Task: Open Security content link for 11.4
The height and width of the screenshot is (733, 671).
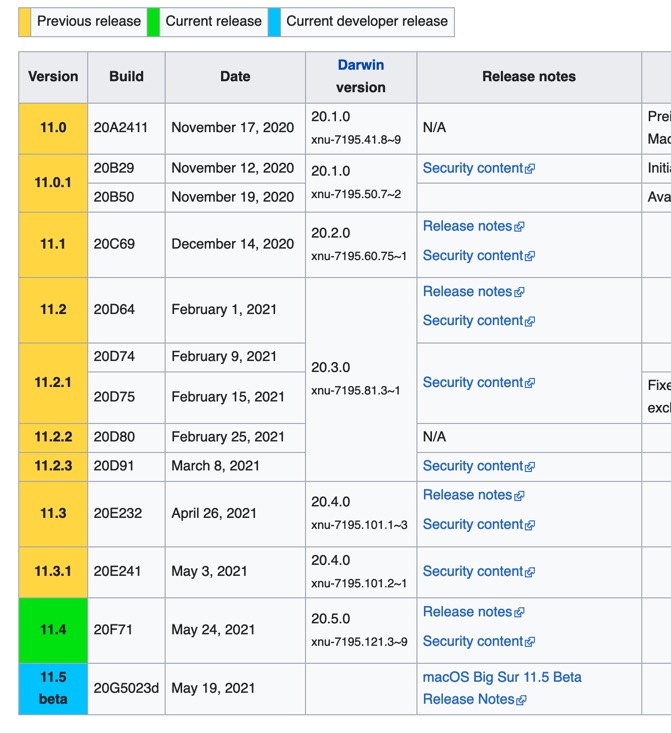Action: click(478, 641)
